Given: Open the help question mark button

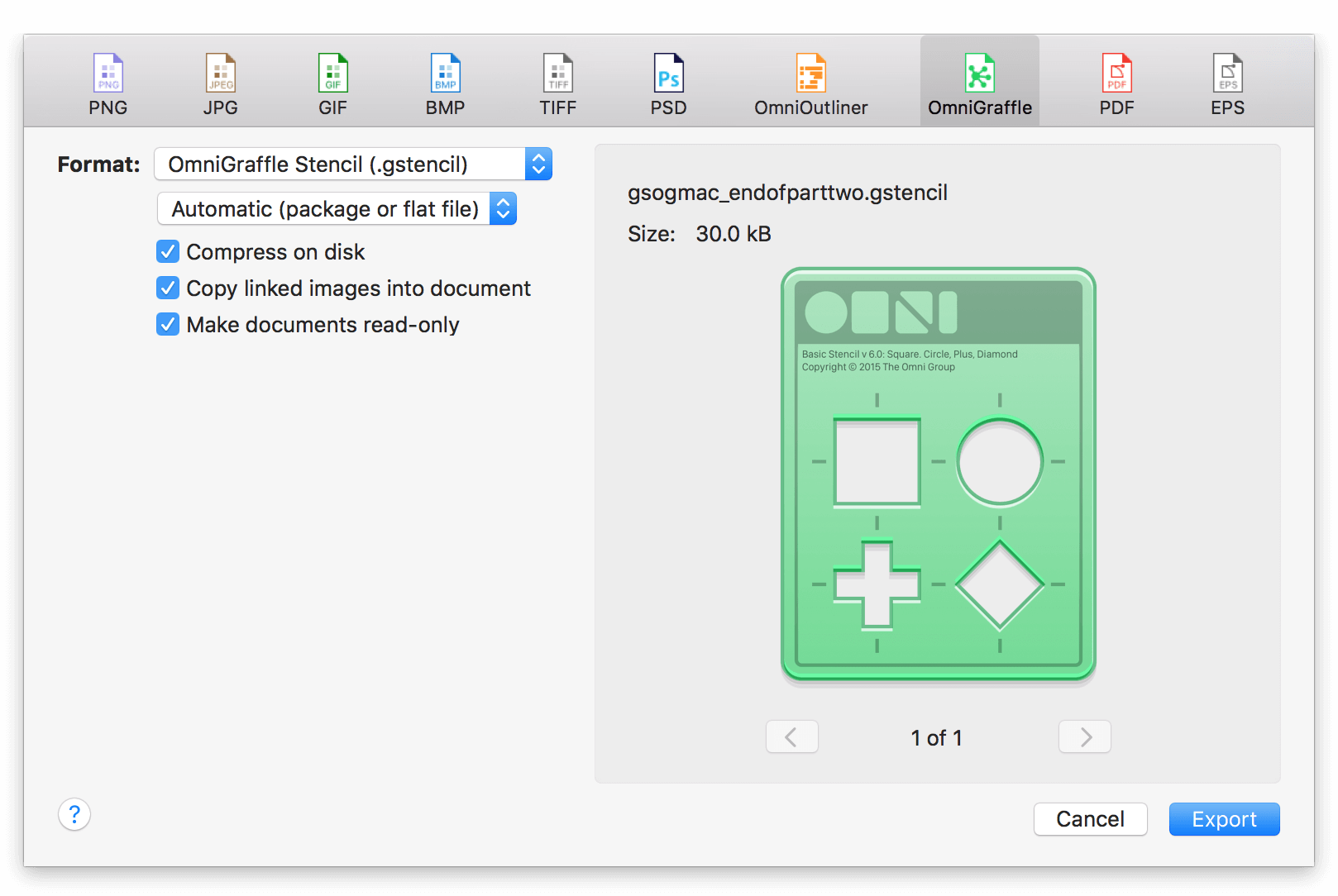Looking at the screenshot, I should [x=74, y=815].
